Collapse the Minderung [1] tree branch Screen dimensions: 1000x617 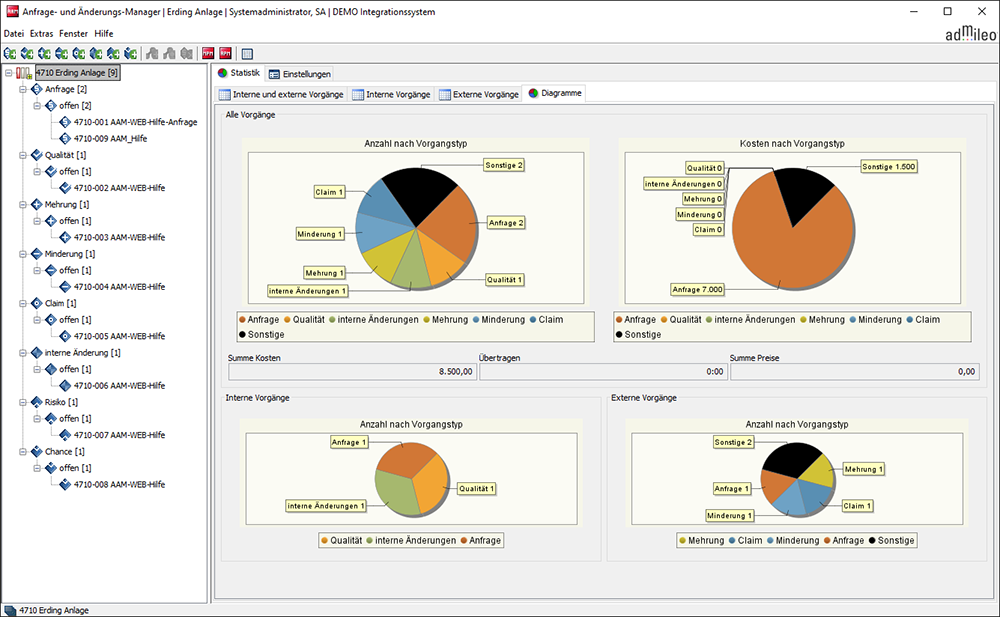pyautogui.click(x=23, y=254)
